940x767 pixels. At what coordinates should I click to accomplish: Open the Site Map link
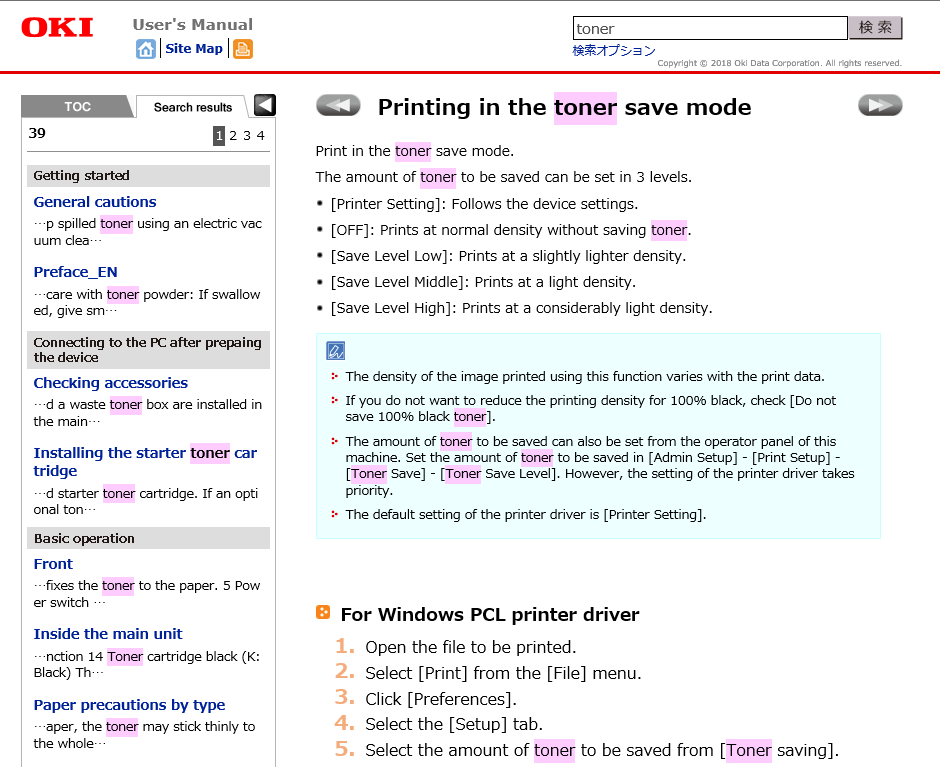click(194, 49)
